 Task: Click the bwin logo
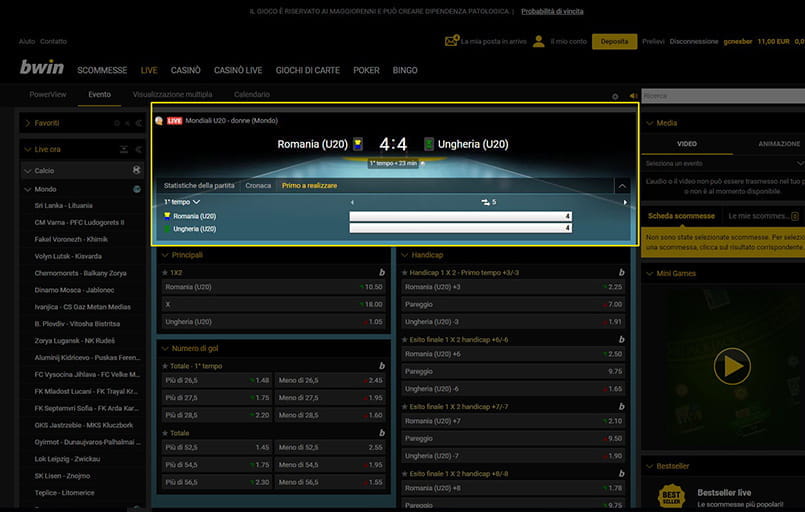(x=42, y=67)
